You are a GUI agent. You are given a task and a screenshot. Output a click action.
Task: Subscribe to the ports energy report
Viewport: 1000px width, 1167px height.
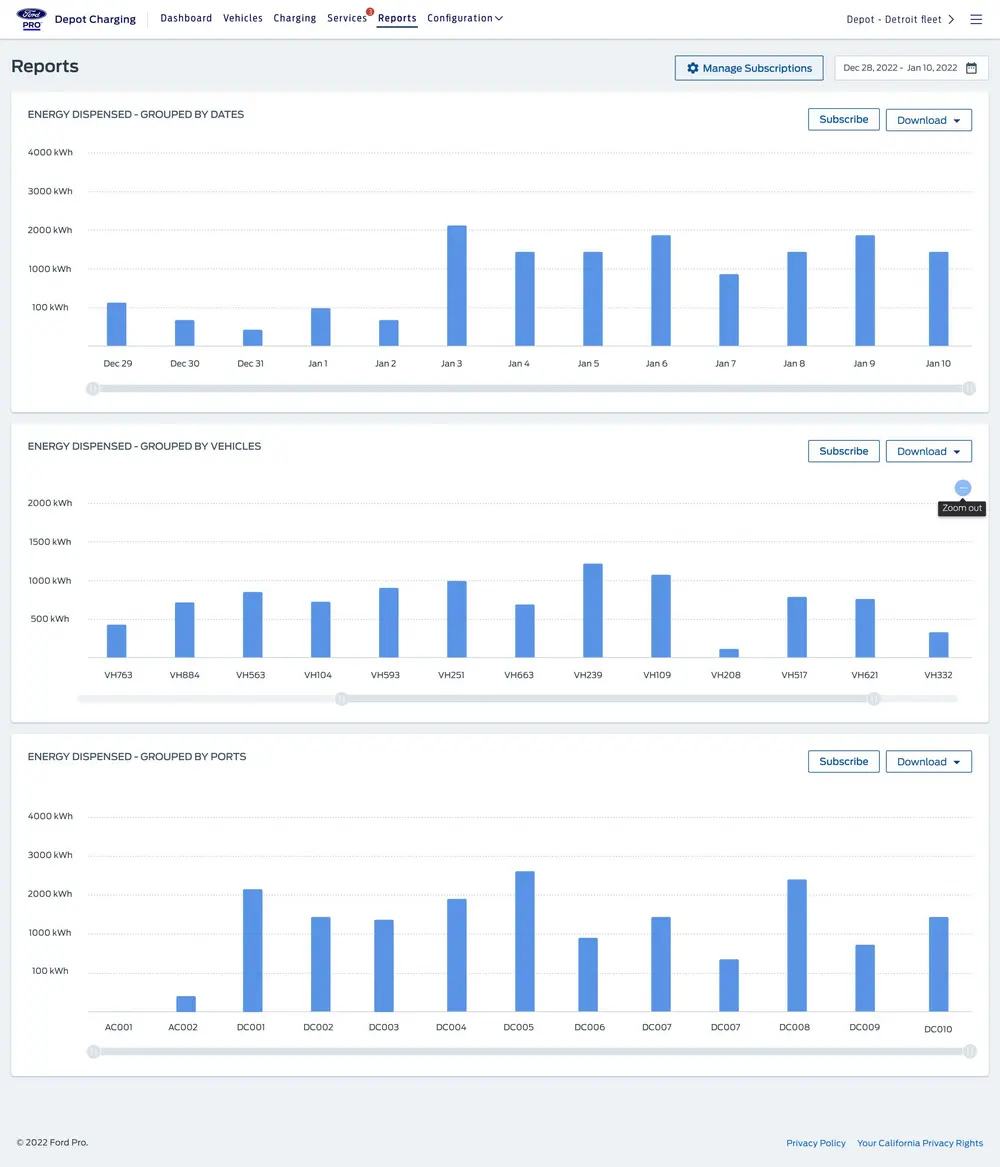click(843, 761)
